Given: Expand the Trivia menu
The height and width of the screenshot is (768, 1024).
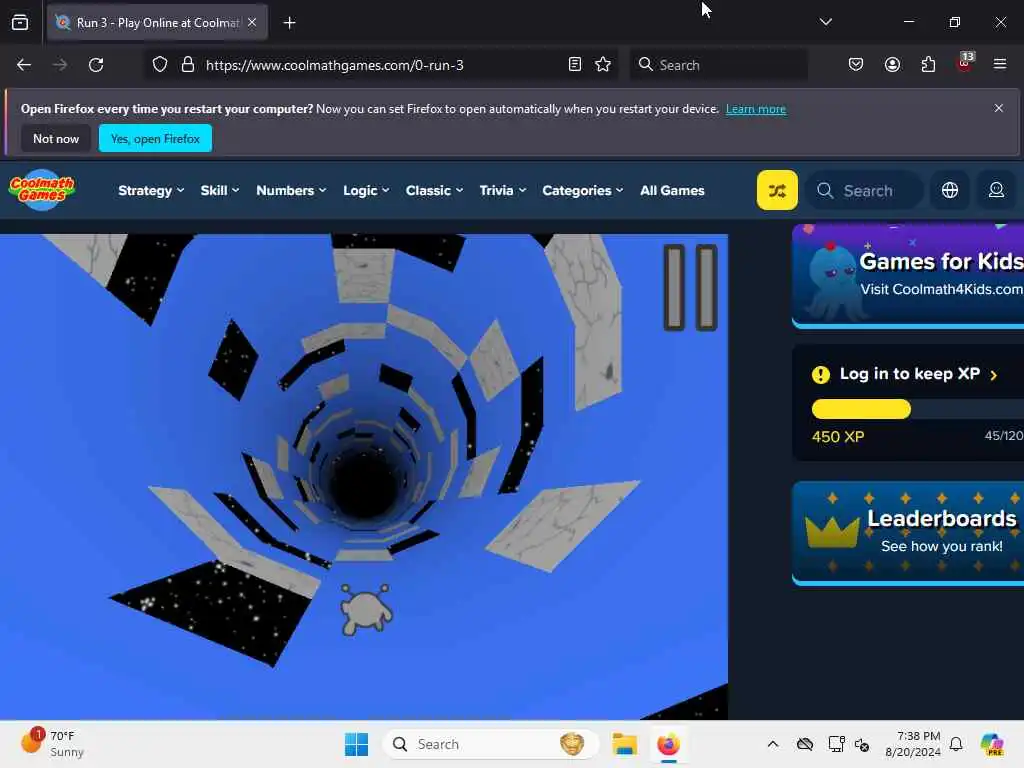Looking at the screenshot, I should 502,191.
